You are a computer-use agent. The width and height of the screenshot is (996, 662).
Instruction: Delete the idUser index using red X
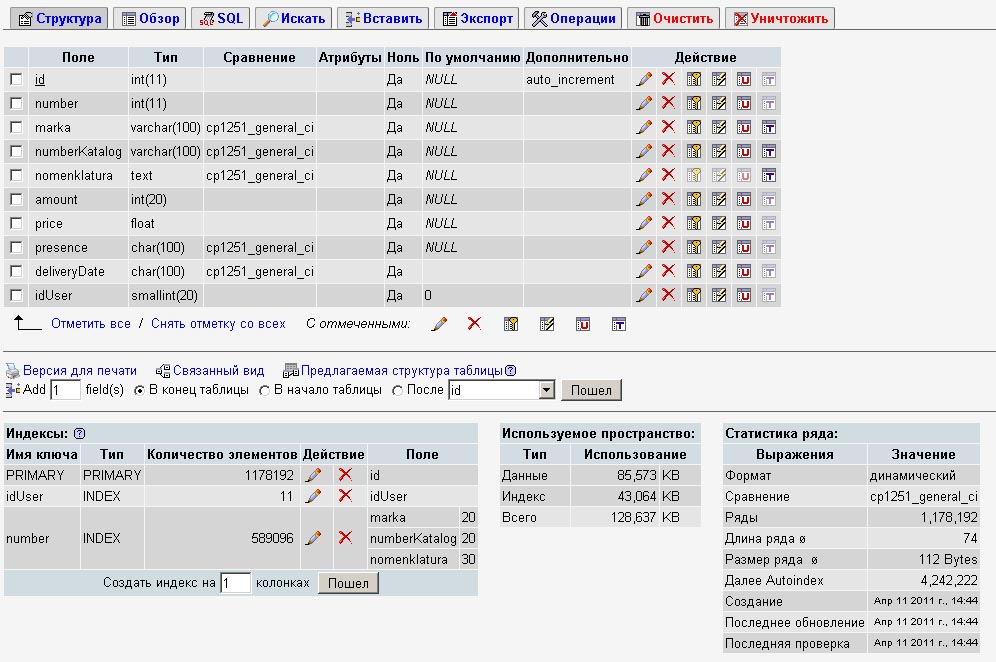coord(345,496)
